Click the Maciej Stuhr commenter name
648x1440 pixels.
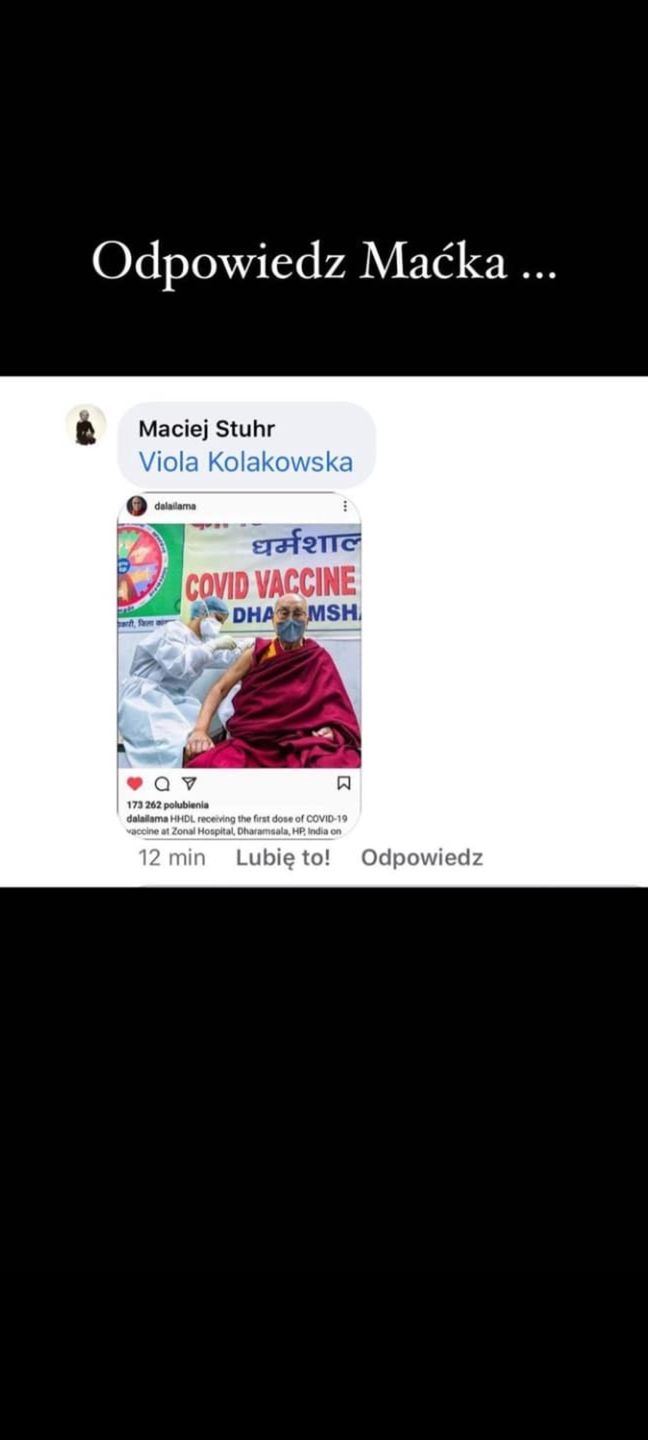[206, 429]
